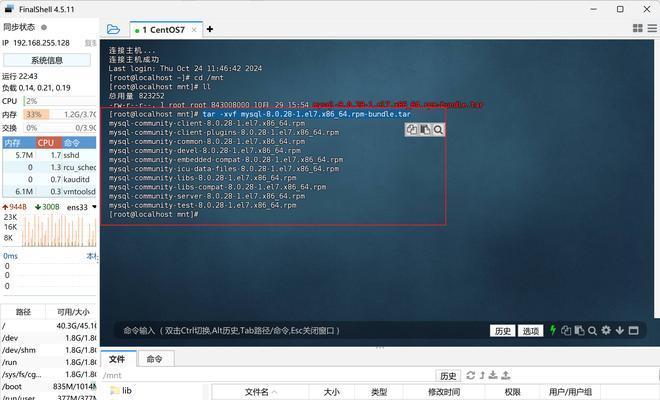Select the kauditd process row
The image size is (660, 400).
coord(49,179)
